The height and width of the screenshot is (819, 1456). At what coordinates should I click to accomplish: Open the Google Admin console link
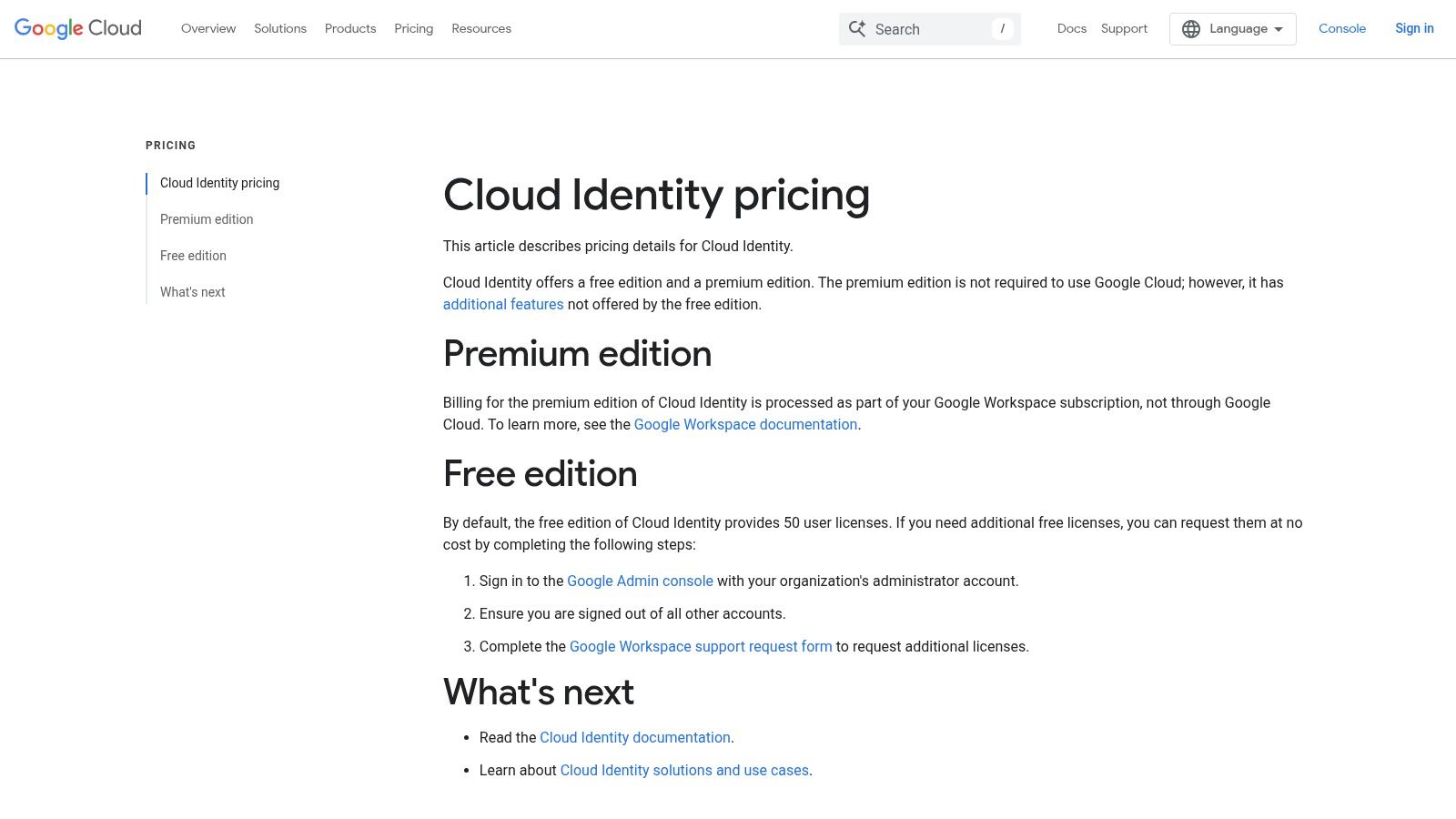(x=640, y=581)
